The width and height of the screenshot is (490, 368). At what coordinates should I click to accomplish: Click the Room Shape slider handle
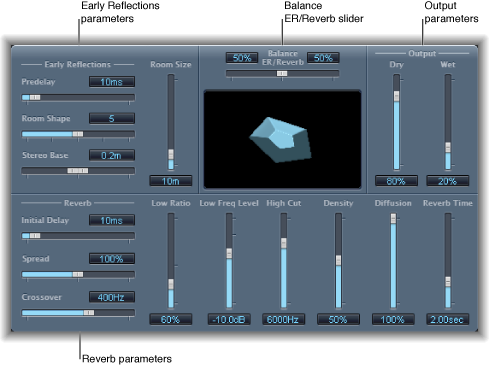pyautogui.click(x=78, y=134)
